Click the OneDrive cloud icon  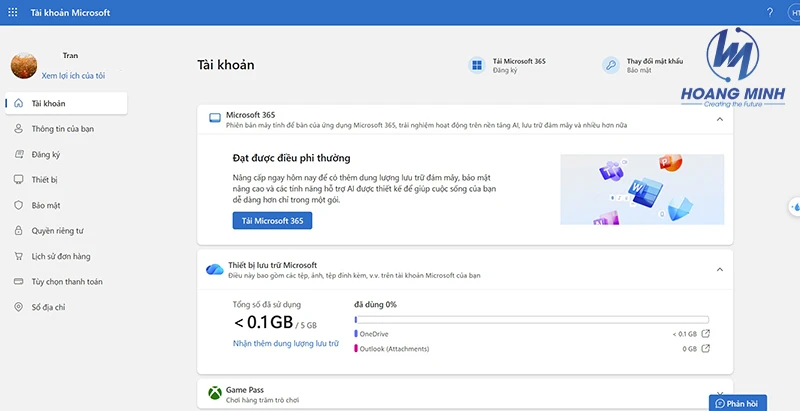pos(215,269)
